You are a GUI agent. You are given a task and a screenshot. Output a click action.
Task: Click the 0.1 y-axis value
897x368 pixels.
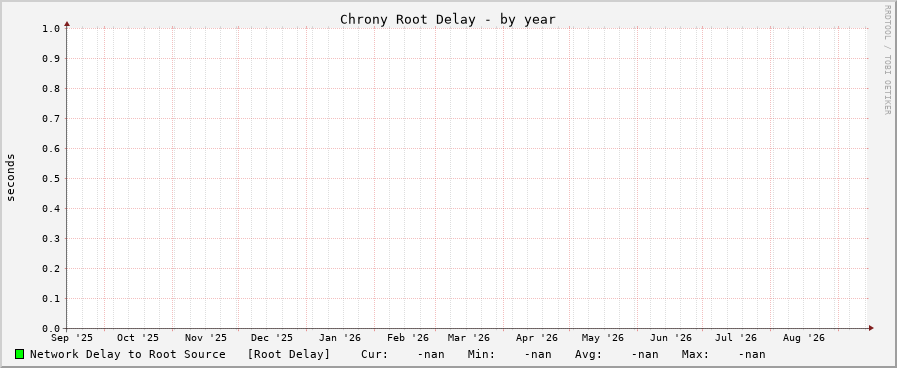click(x=51, y=299)
